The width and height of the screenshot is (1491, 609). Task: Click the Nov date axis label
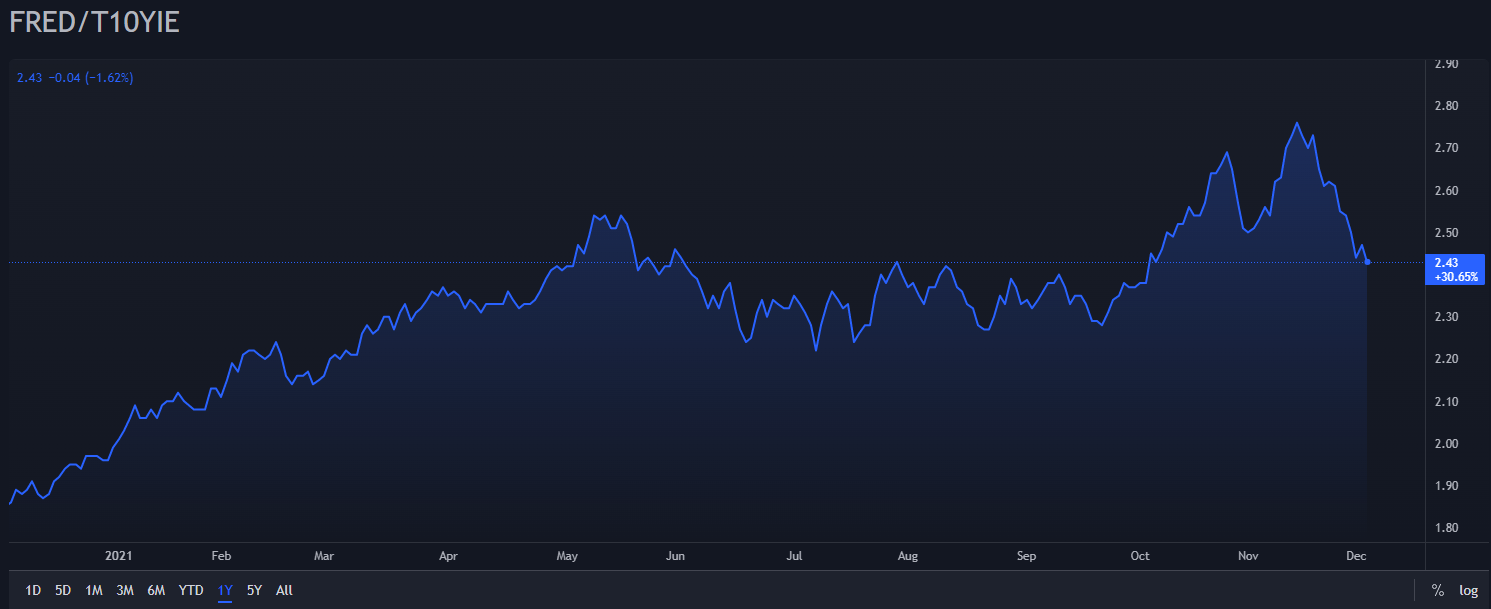(1247, 555)
